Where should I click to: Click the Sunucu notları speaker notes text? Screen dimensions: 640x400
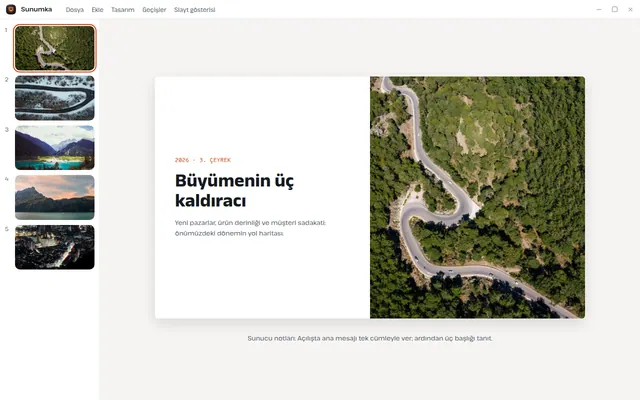pos(370,338)
